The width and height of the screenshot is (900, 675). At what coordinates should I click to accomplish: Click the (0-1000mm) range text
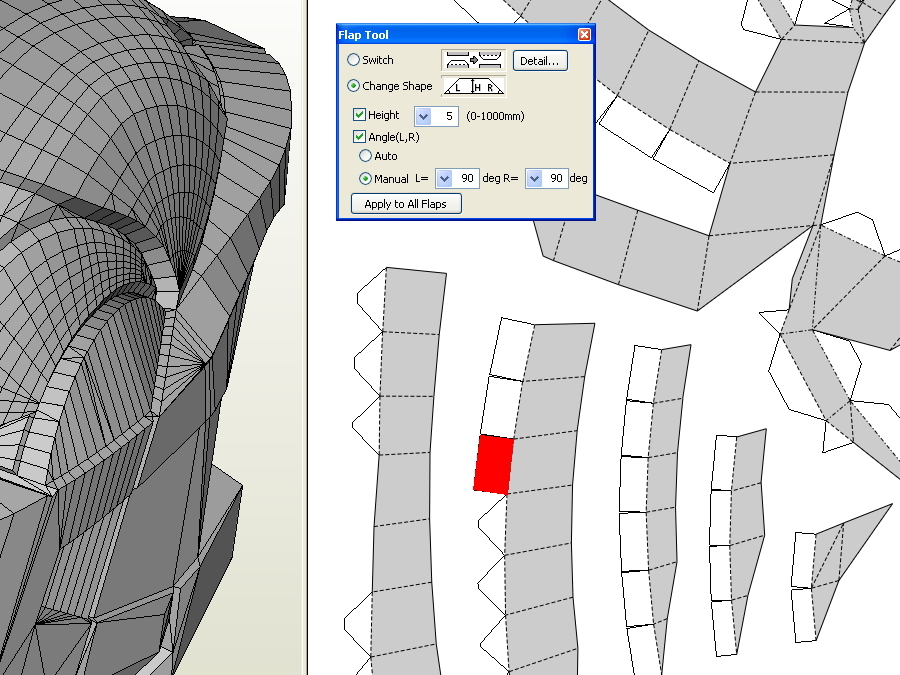pos(495,116)
